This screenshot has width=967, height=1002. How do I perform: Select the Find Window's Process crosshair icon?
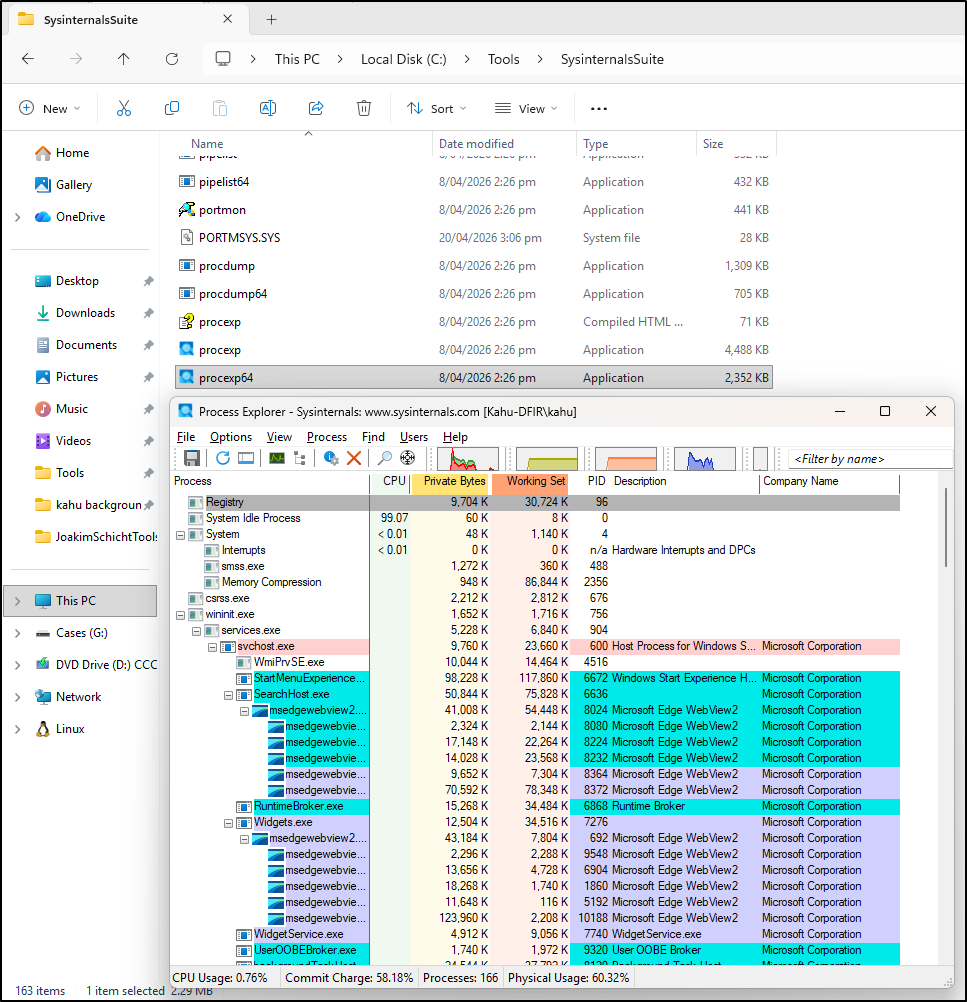tap(407, 458)
